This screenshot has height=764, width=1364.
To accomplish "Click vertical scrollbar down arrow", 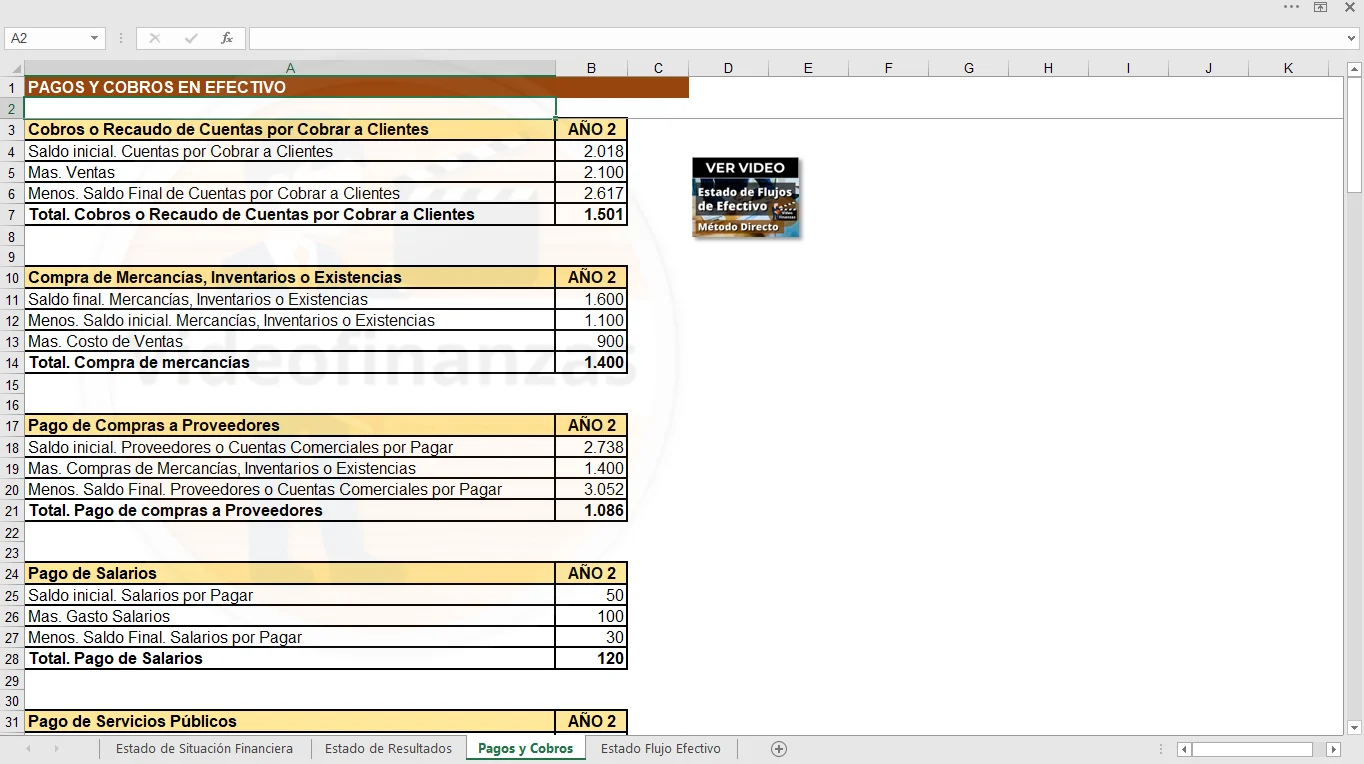I will pyautogui.click(x=1355, y=727).
